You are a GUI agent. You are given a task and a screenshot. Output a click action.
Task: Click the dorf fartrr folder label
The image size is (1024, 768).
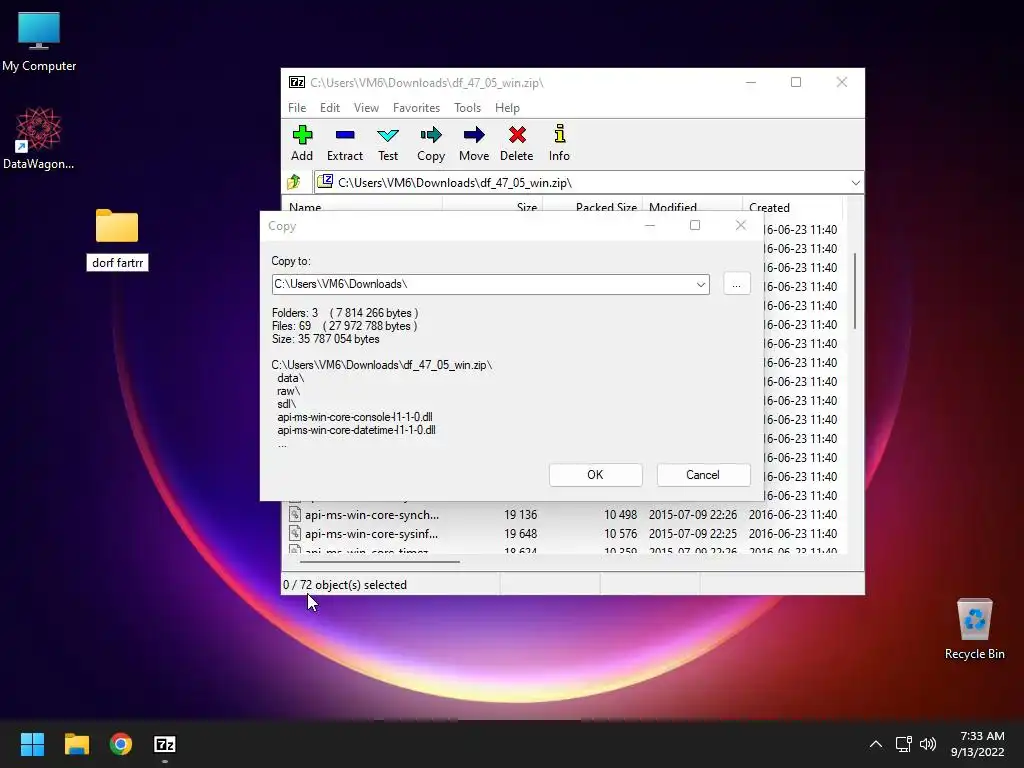pos(118,263)
